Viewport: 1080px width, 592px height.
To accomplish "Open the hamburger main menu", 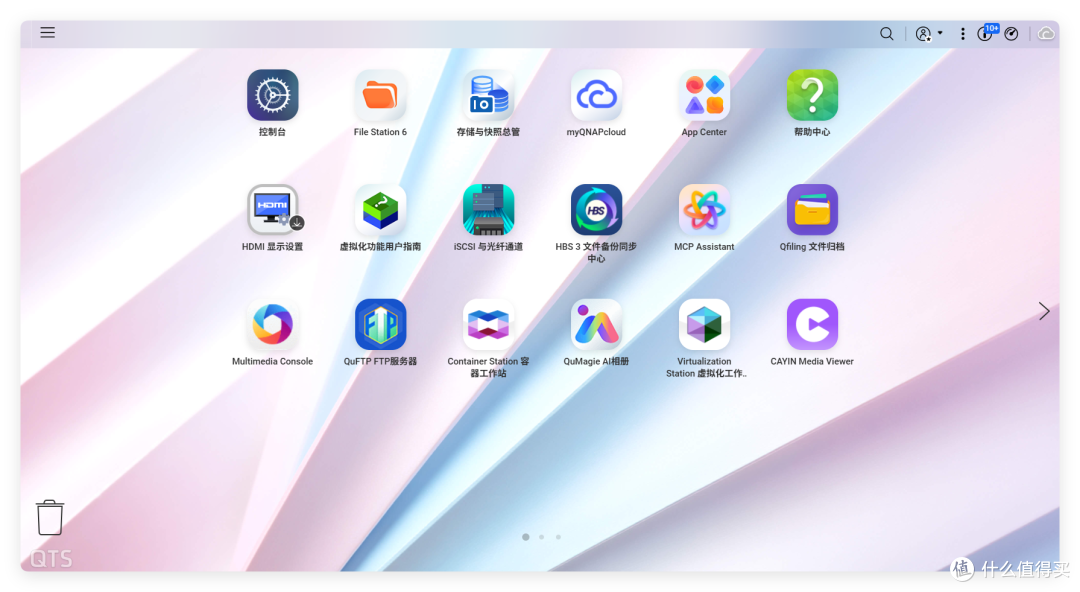I will (48, 32).
